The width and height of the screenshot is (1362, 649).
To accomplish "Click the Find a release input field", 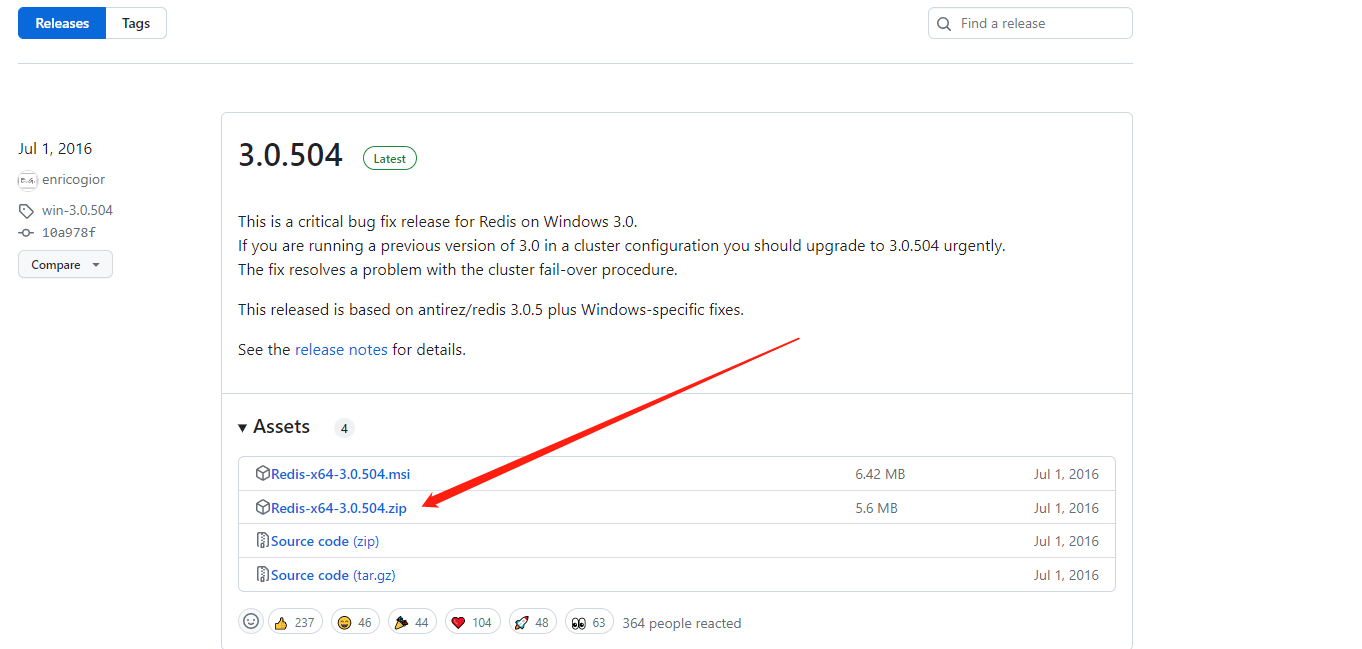I will (1030, 22).
